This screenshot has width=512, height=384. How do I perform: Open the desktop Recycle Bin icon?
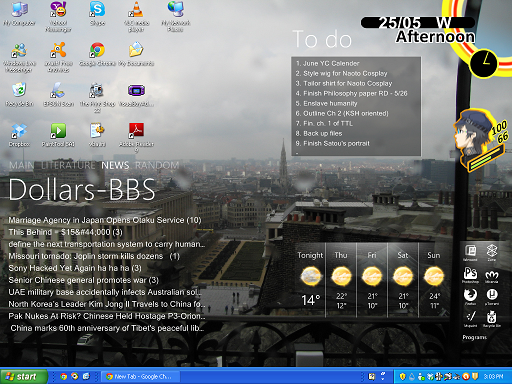click(19, 95)
